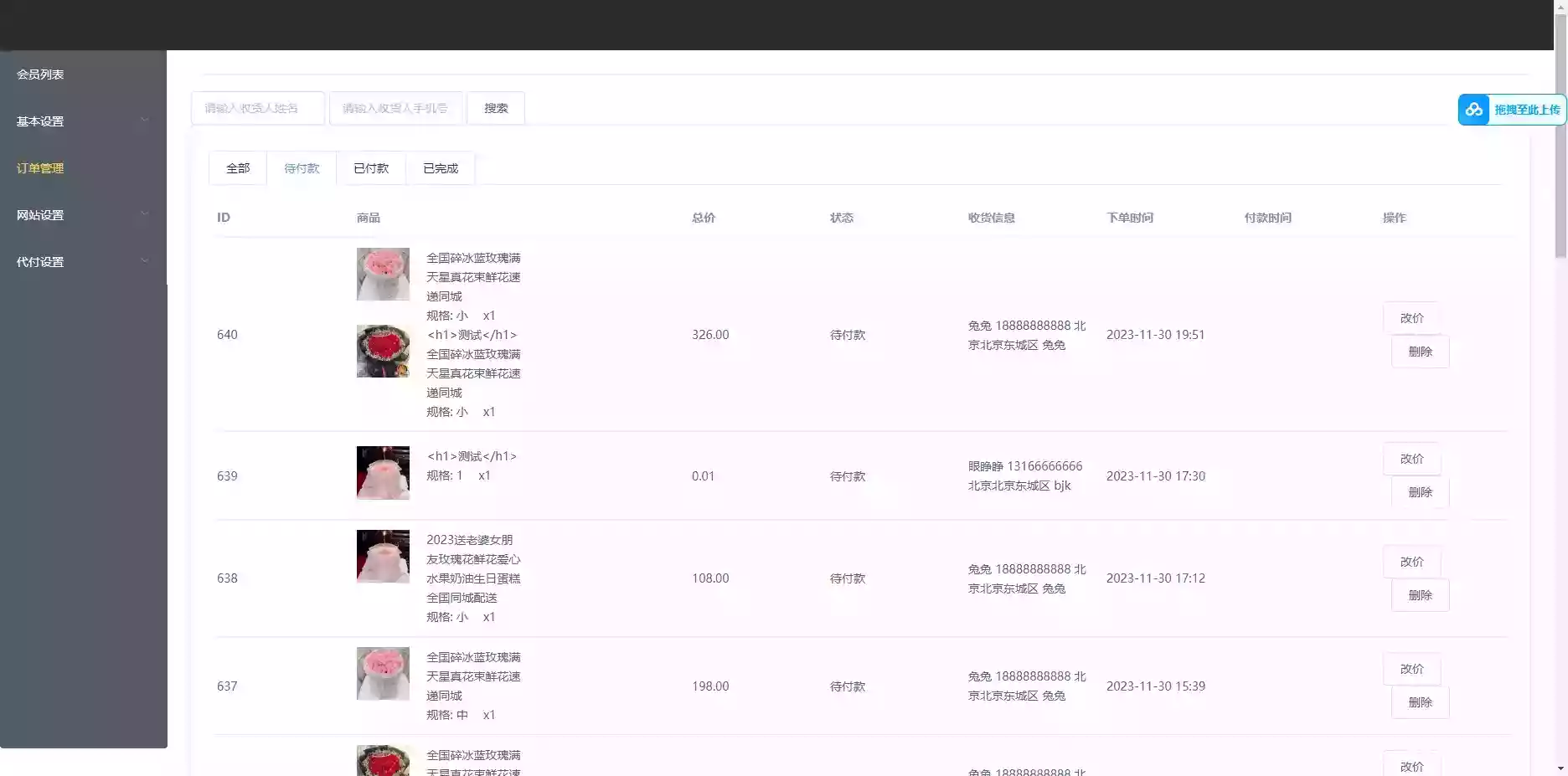Select the 待付款 tab
Screen dimensions: 1568x776
[x=302, y=167]
